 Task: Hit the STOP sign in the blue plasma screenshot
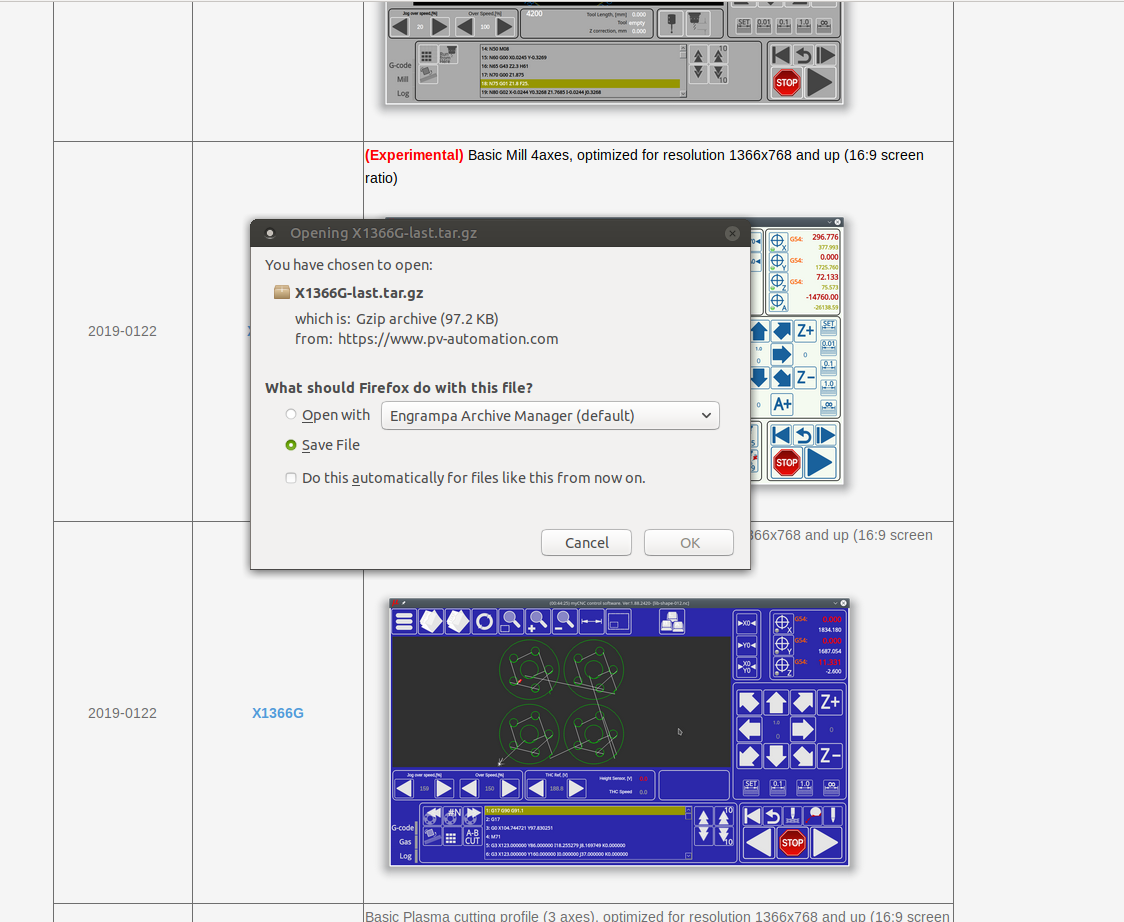792,843
